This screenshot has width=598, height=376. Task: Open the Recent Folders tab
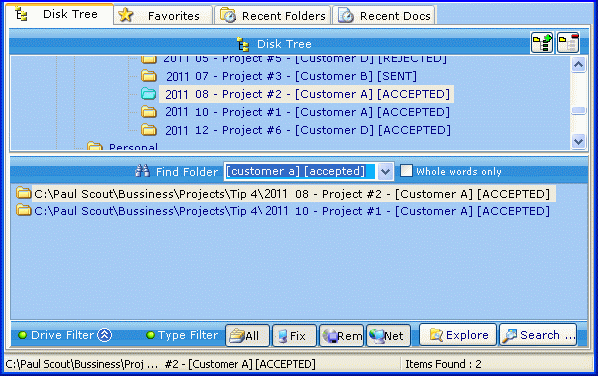pos(273,15)
